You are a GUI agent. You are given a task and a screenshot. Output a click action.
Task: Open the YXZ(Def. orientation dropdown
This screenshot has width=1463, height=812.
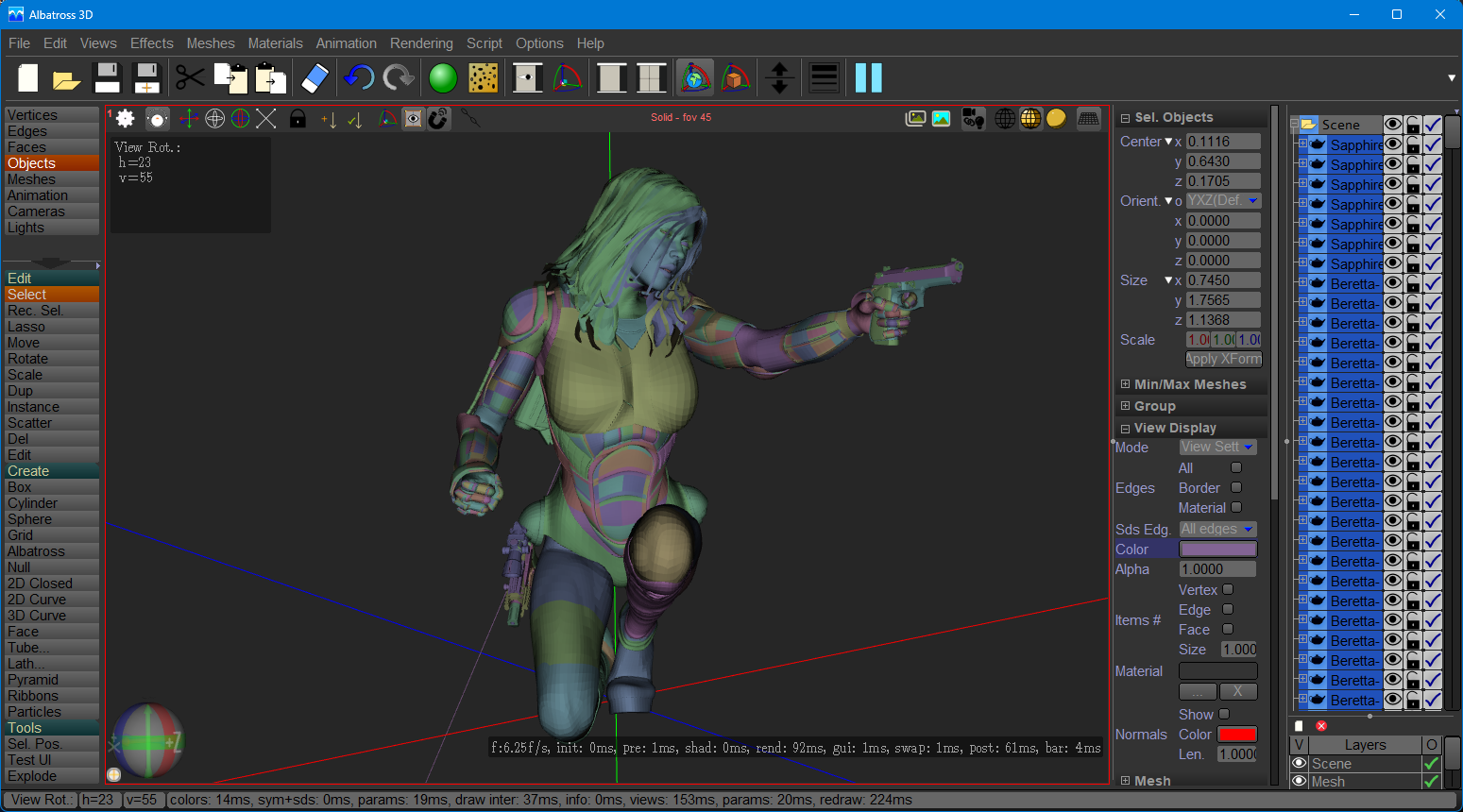pos(1223,200)
